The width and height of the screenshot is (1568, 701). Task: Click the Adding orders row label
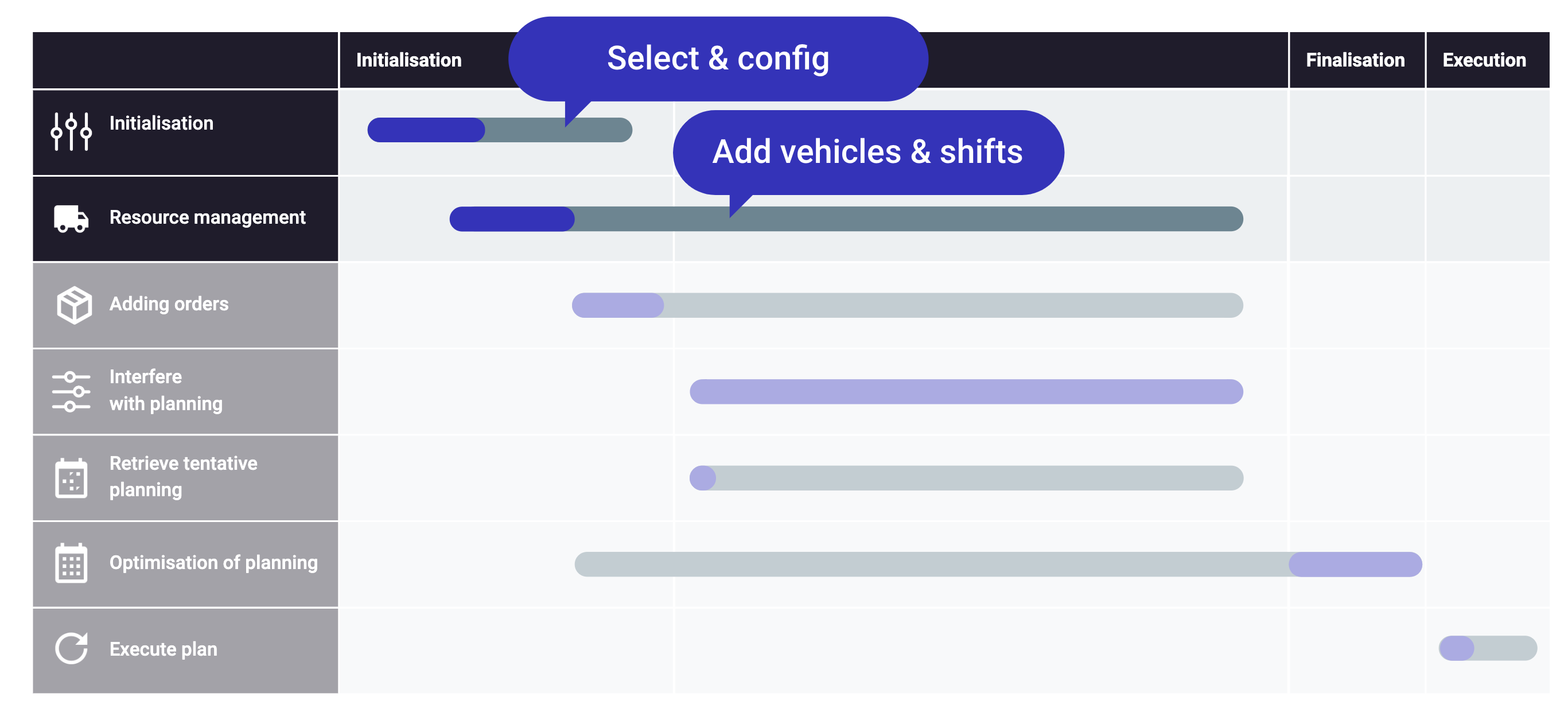(169, 303)
